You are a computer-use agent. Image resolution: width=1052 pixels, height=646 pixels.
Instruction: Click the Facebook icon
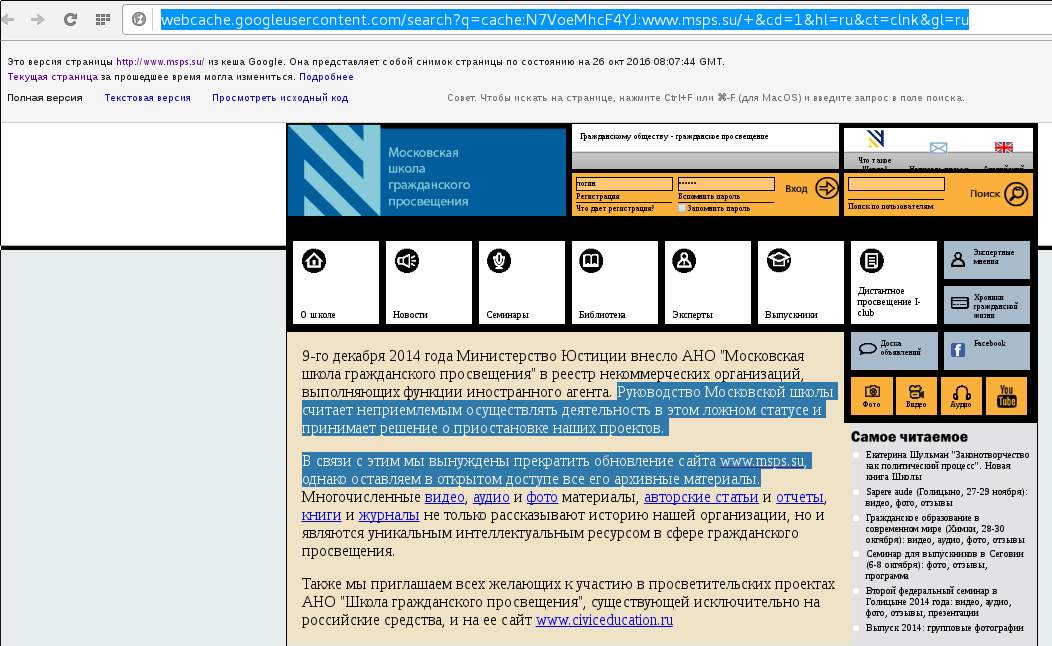click(958, 350)
